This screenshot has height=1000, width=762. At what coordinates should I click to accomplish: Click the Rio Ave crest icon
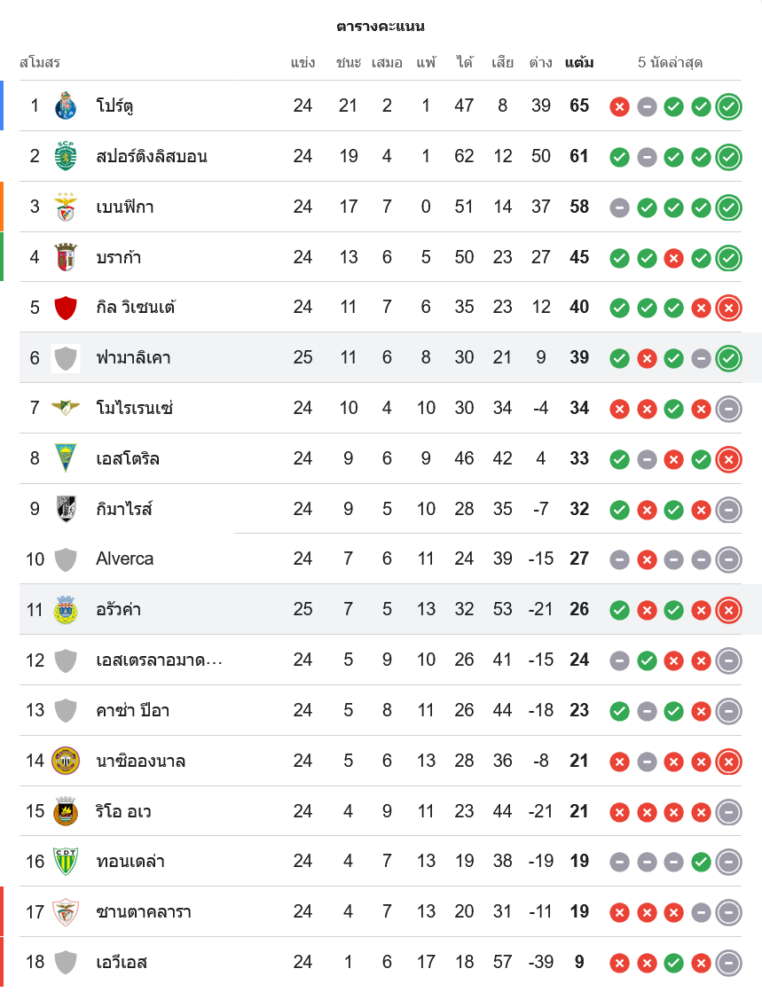[66, 811]
